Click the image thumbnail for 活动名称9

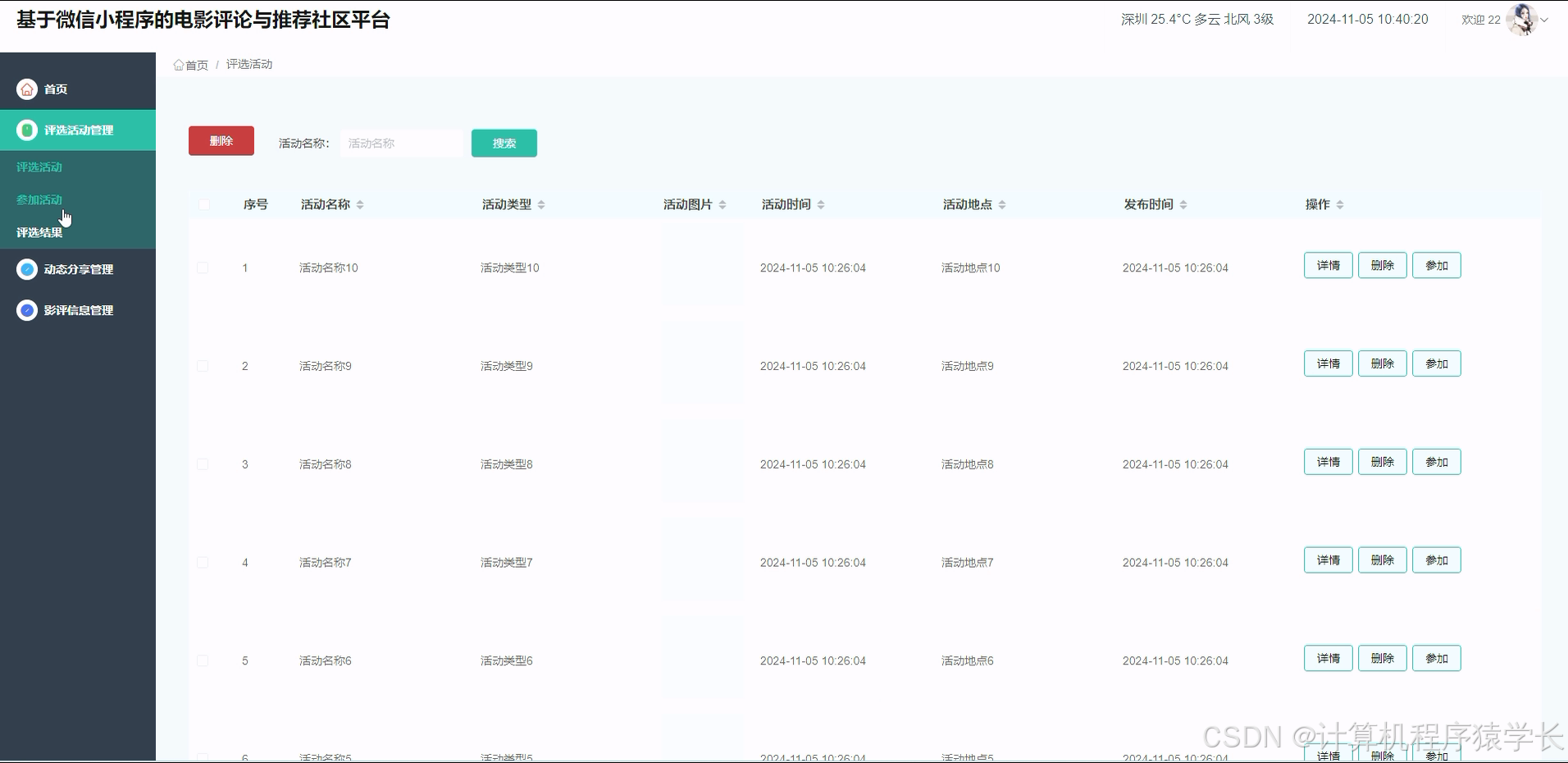point(703,363)
